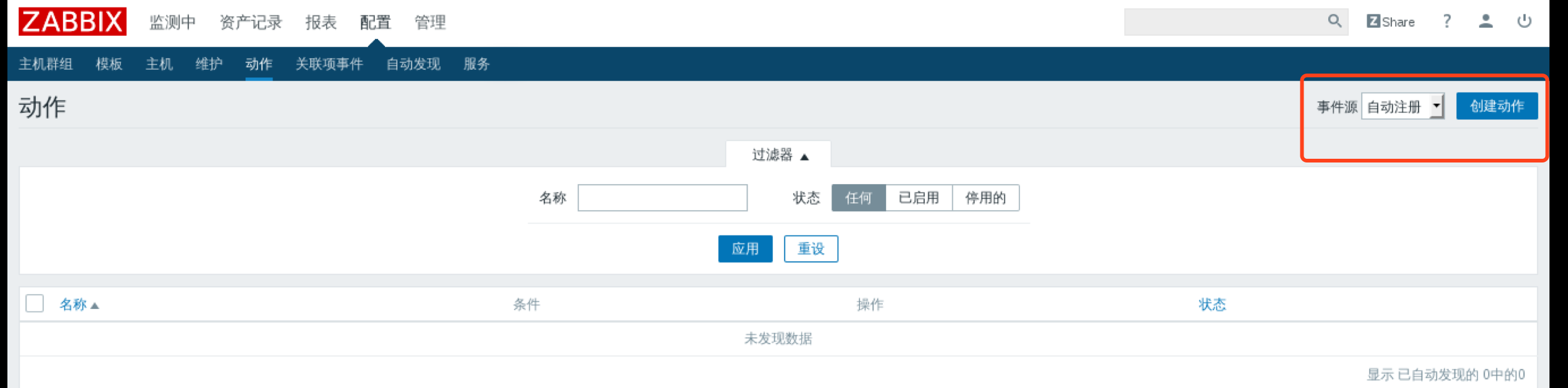
Task: Open the 监测中 top menu
Action: pyautogui.click(x=172, y=22)
